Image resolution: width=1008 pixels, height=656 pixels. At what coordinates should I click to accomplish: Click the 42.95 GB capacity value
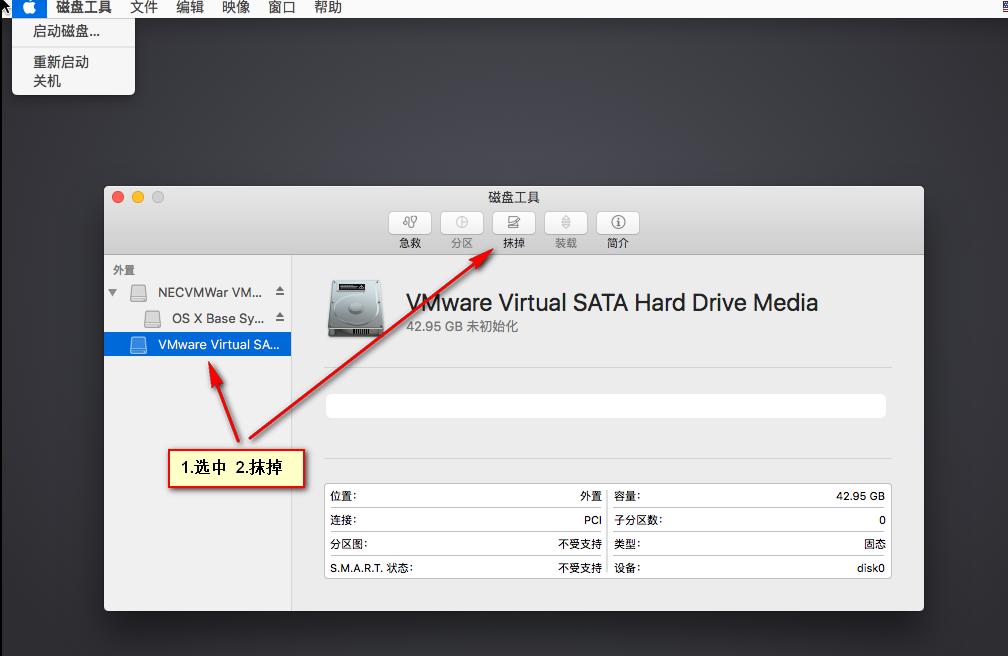pyautogui.click(x=860, y=496)
